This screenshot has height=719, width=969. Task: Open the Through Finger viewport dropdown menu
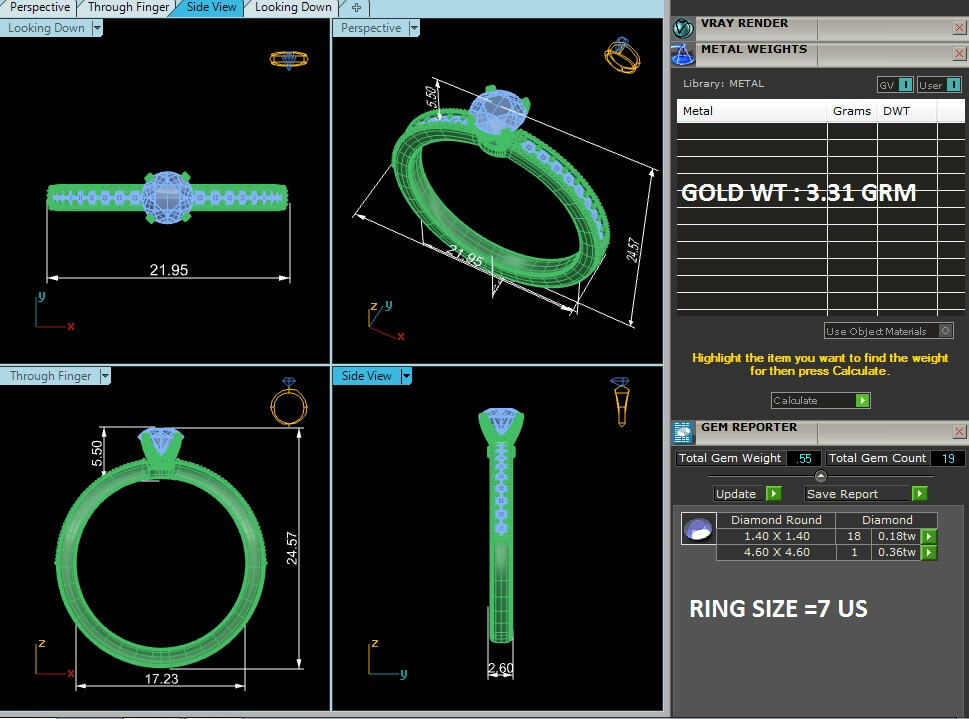(x=104, y=376)
